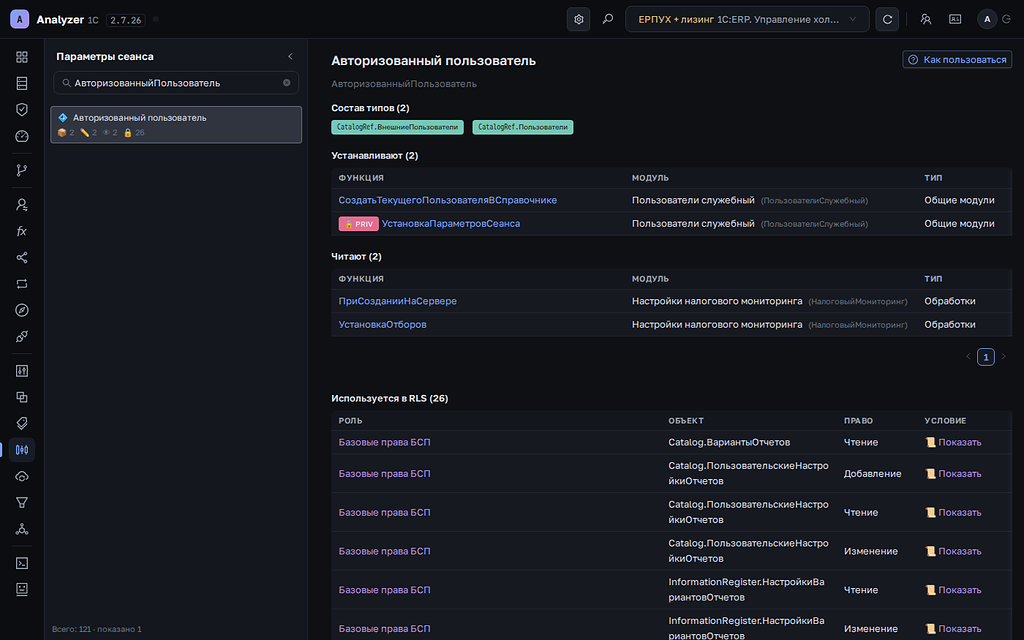Open Базовые права БСП role for Catalog.ВариантыОтчетов
Viewport: 1024px width, 640px height.
[384, 442]
